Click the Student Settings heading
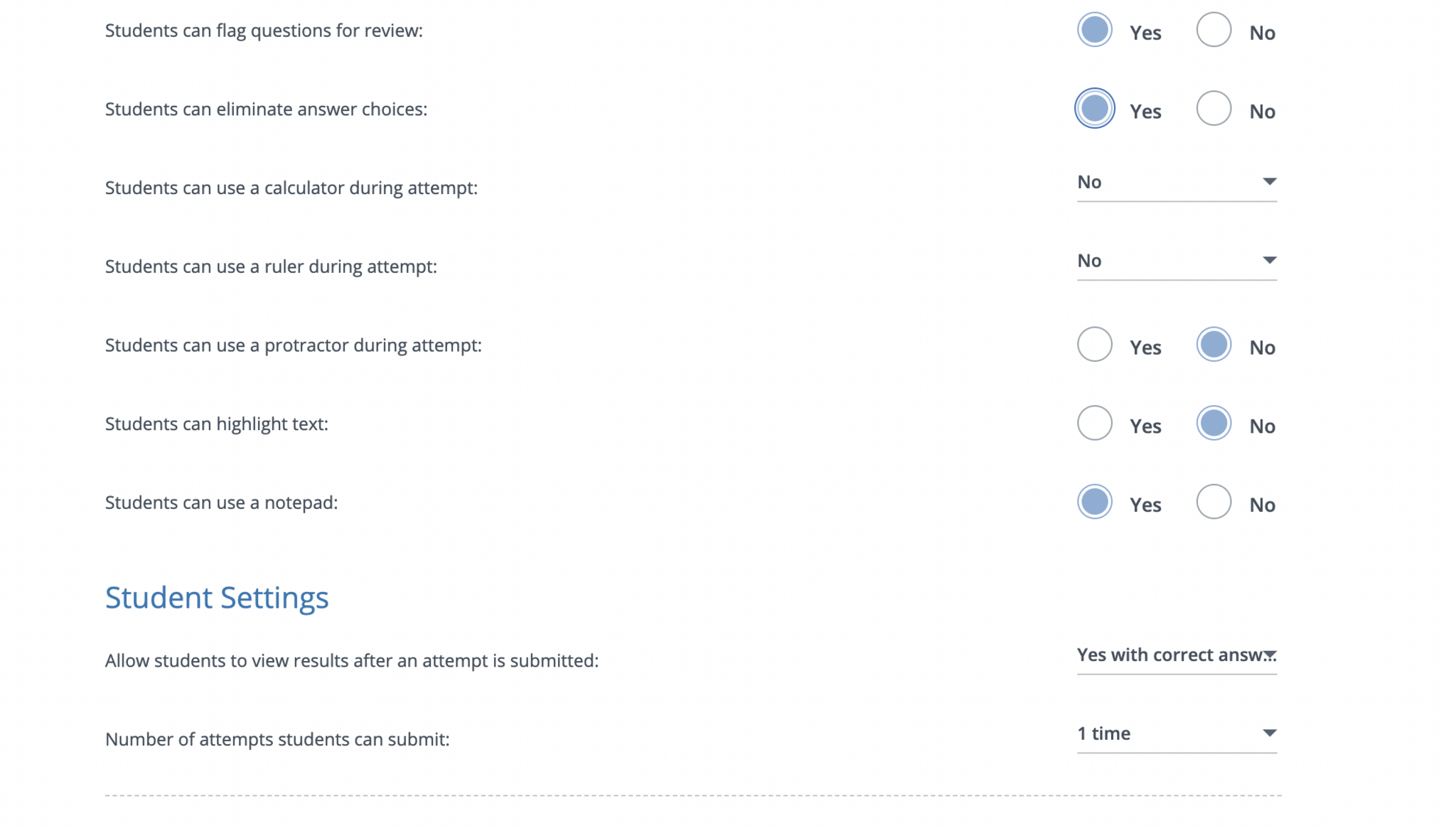 coord(217,598)
